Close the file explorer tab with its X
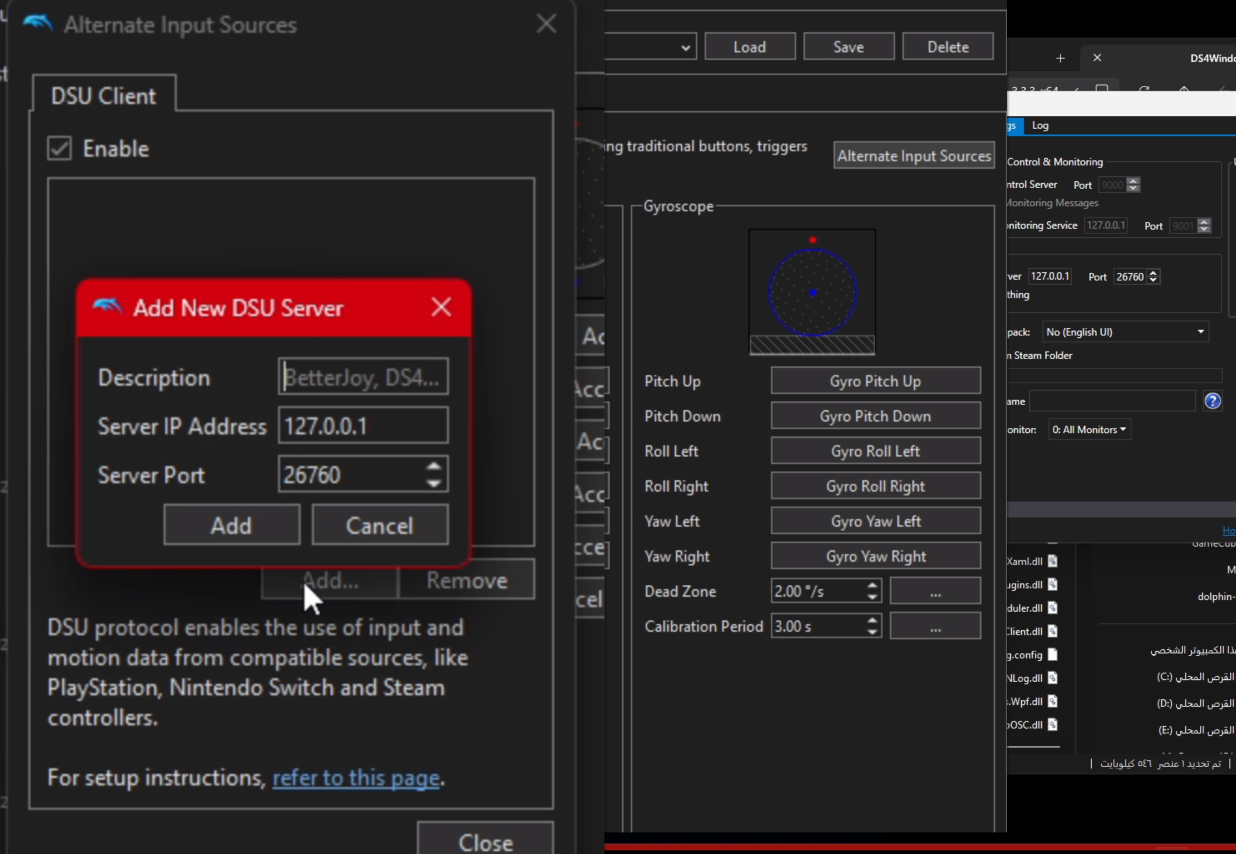Image resolution: width=1236 pixels, height=854 pixels. (x=1097, y=58)
